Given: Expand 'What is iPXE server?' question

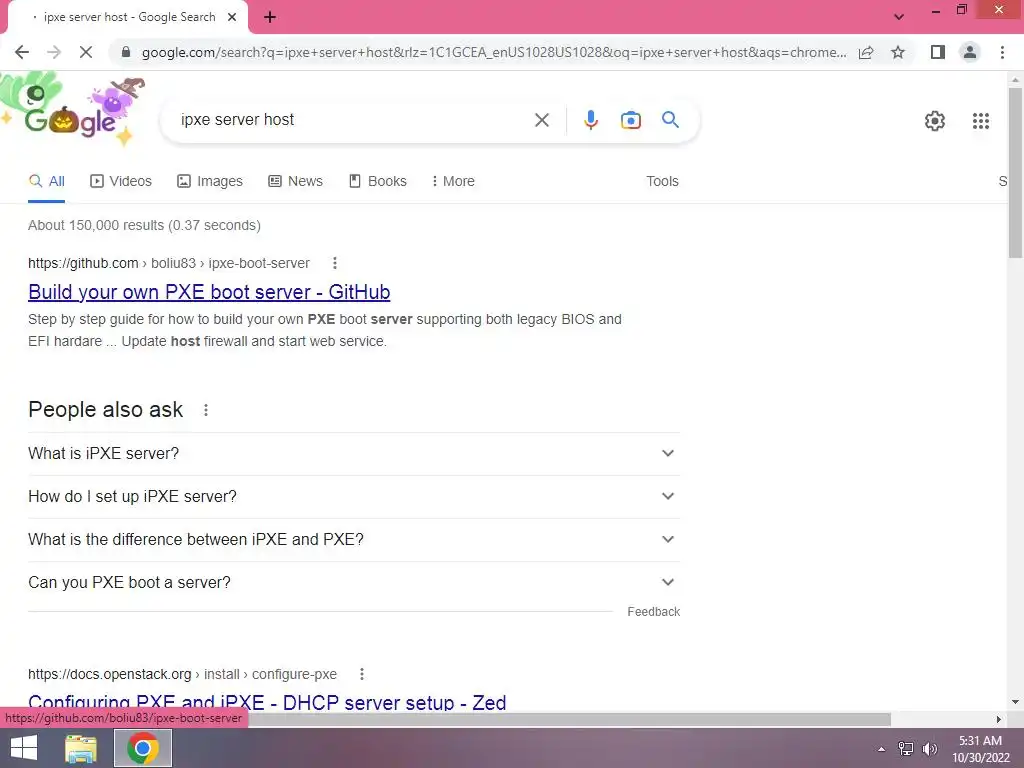Looking at the screenshot, I should click(354, 453).
